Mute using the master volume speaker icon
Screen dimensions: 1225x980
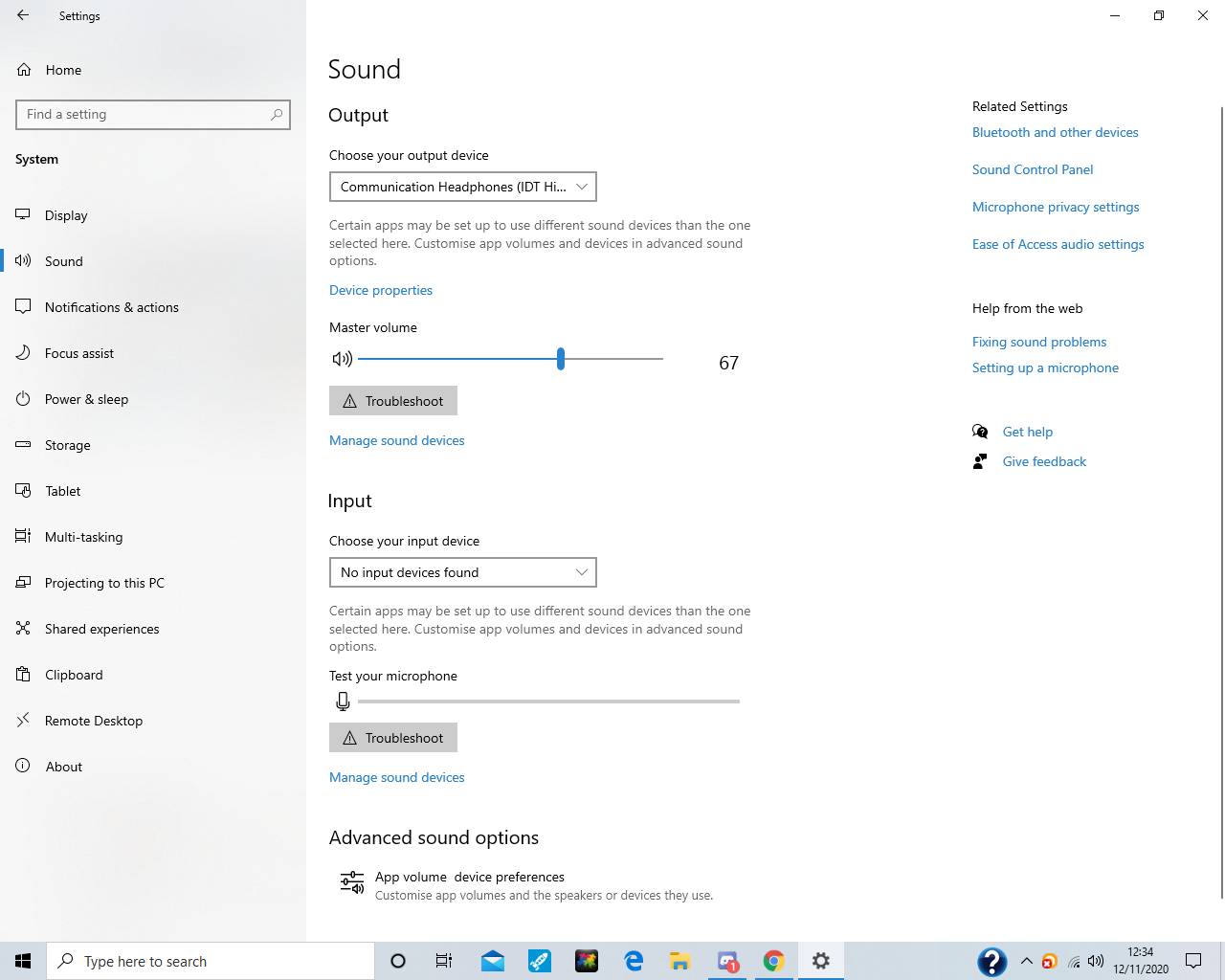coord(343,359)
